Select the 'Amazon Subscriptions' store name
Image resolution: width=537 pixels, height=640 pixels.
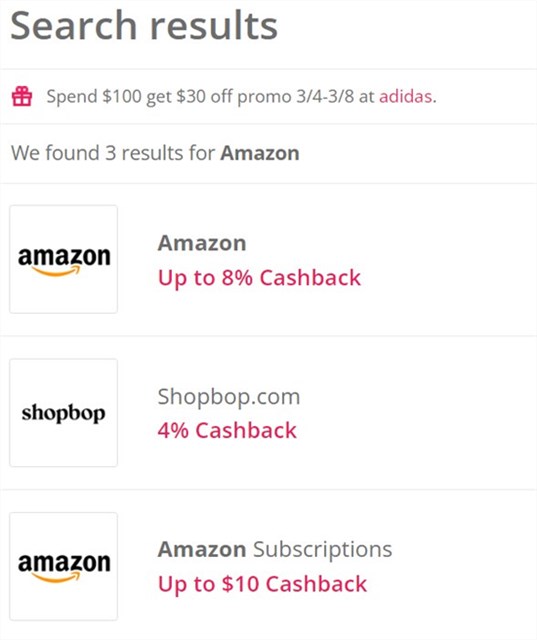275,549
